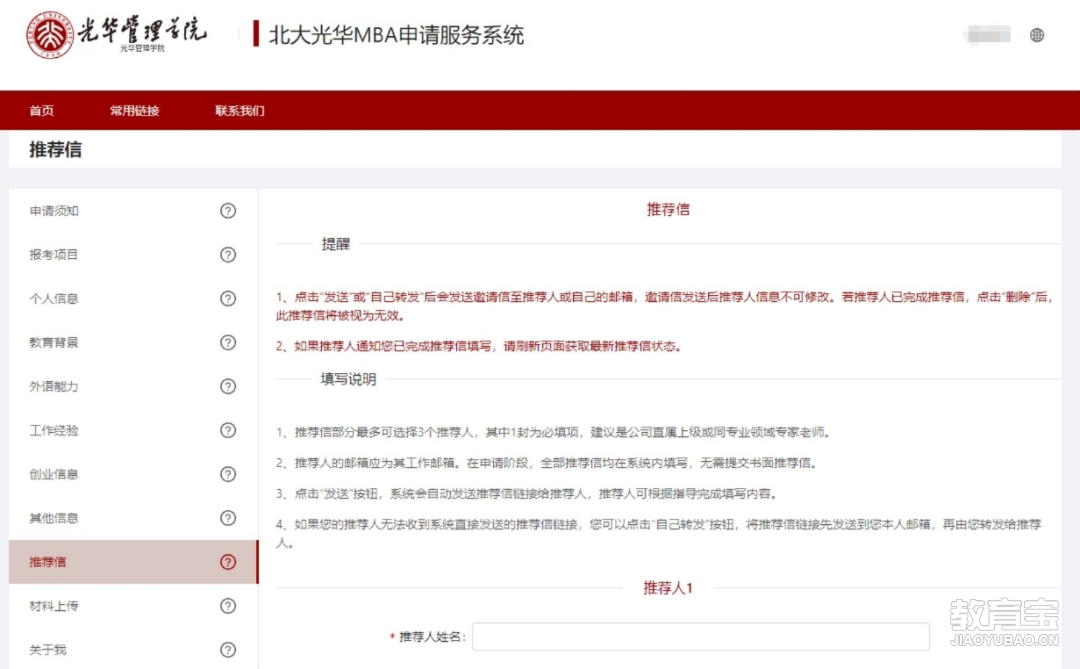1080x669 pixels.
Task: Click help icon next to 外语能力
Action: 228,387
